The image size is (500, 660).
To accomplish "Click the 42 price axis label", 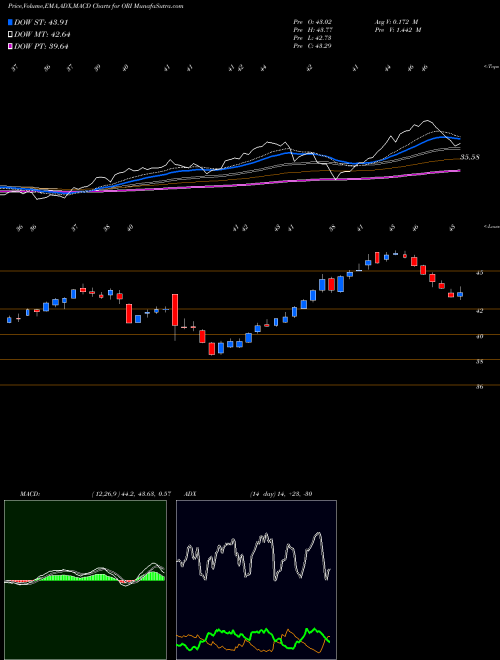I will coord(479,311).
